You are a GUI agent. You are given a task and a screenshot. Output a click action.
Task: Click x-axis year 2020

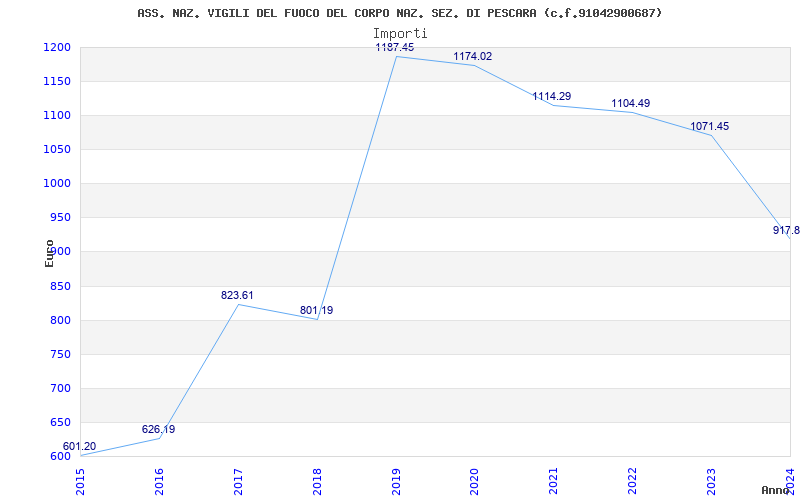475,481
